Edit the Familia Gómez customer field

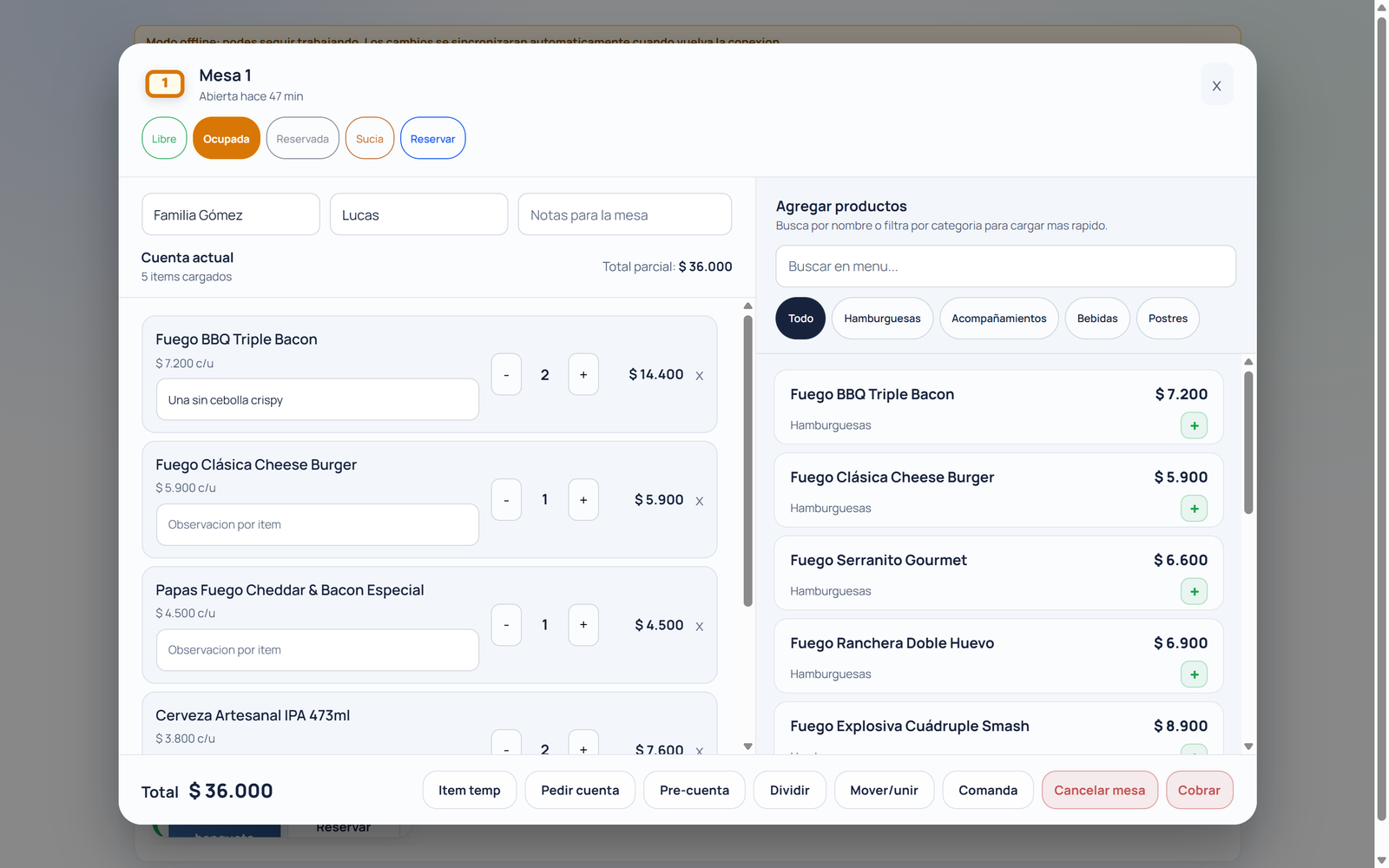pos(231,214)
